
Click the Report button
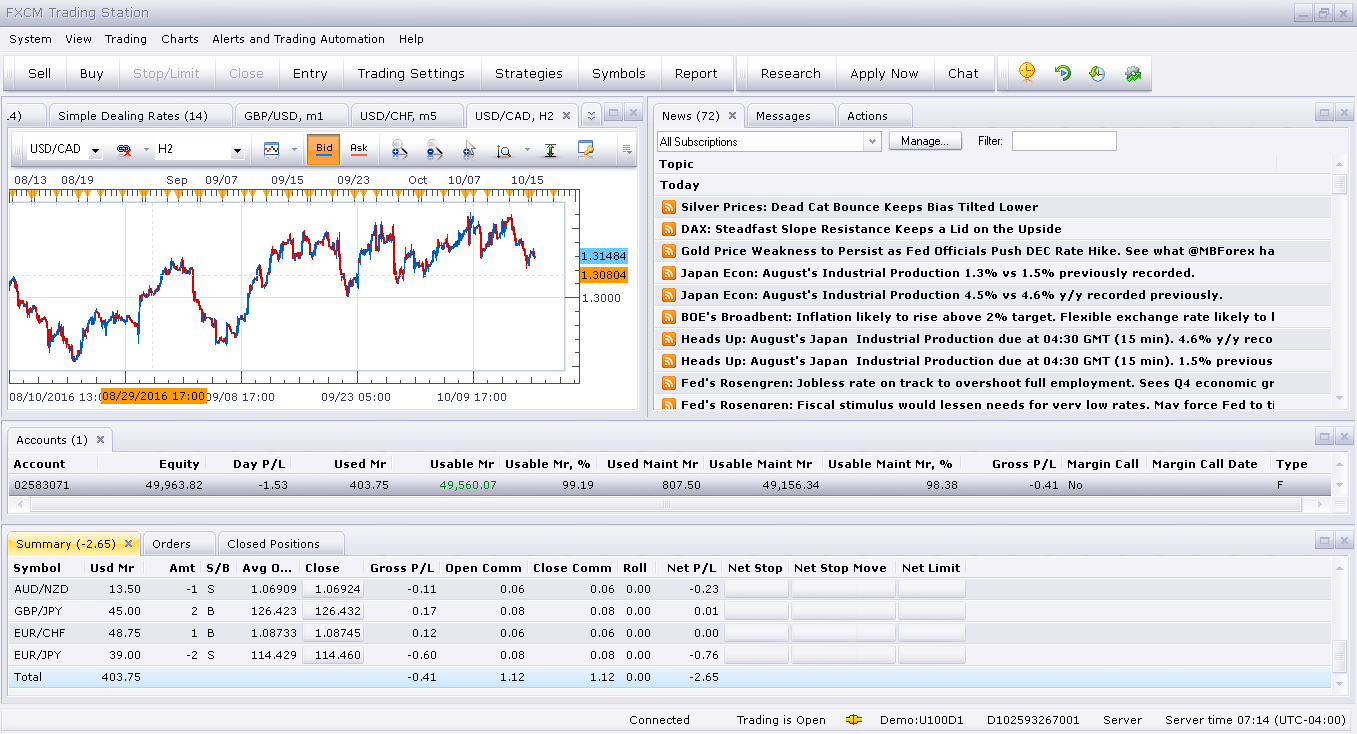[x=696, y=73]
